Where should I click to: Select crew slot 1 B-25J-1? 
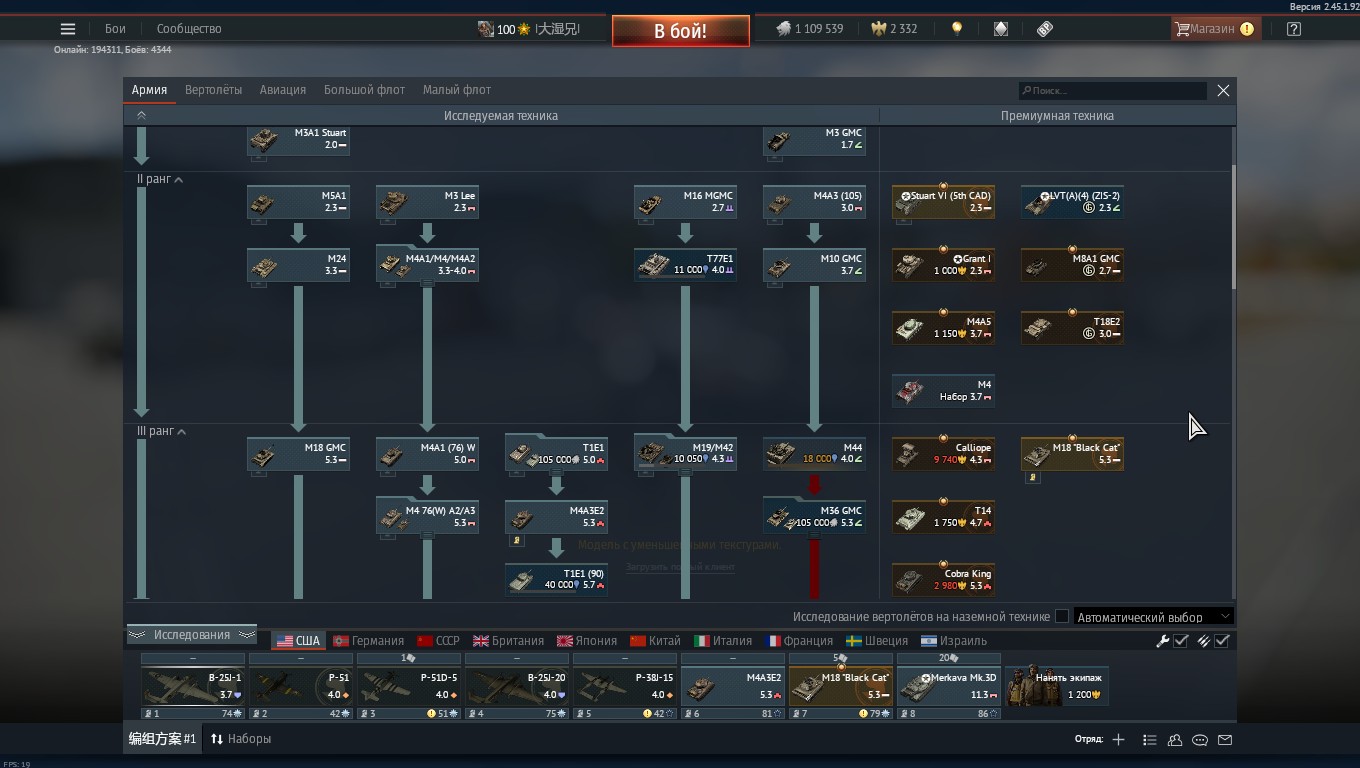click(192, 686)
